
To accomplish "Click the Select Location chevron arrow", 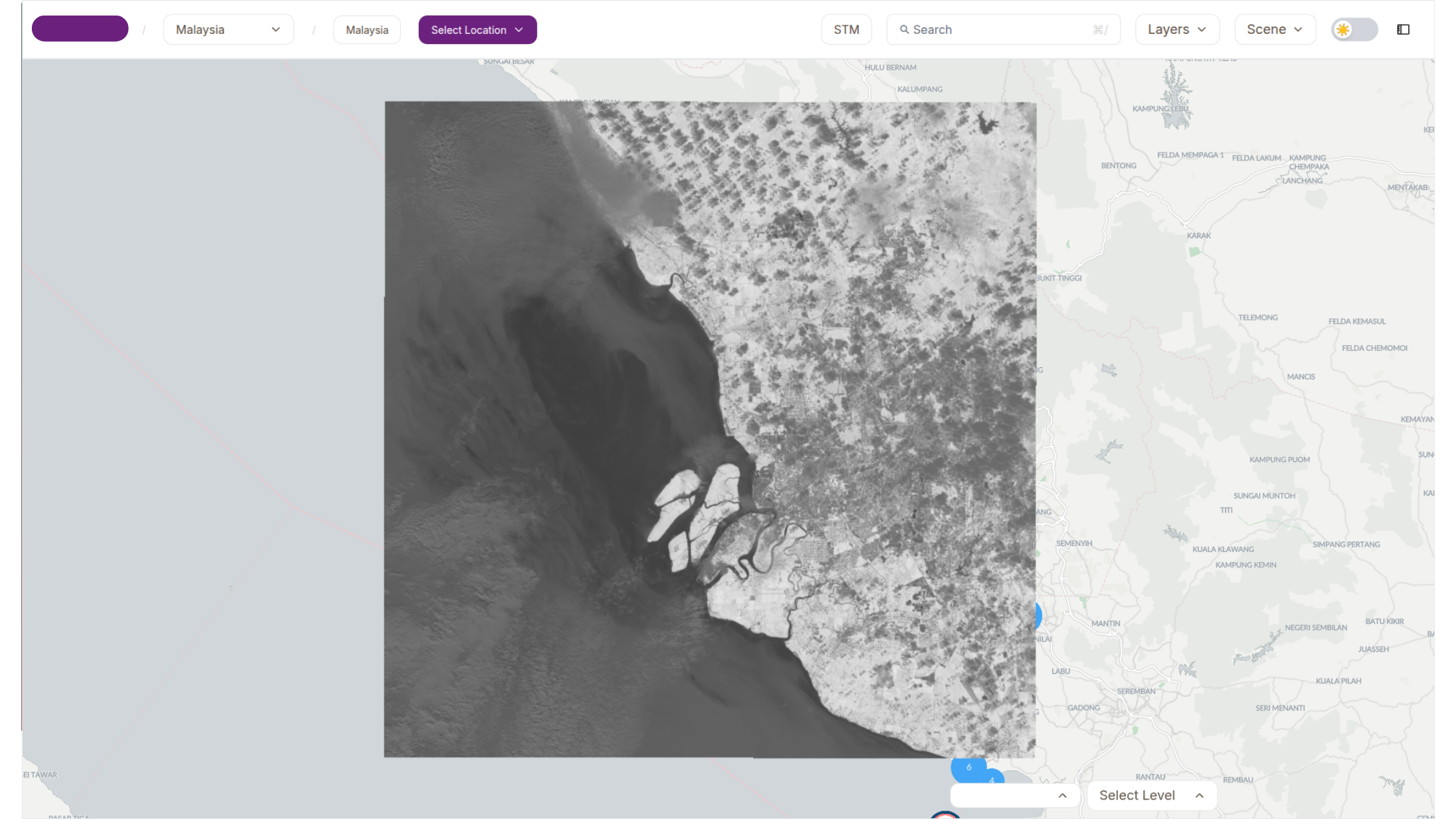I will (x=519, y=30).
